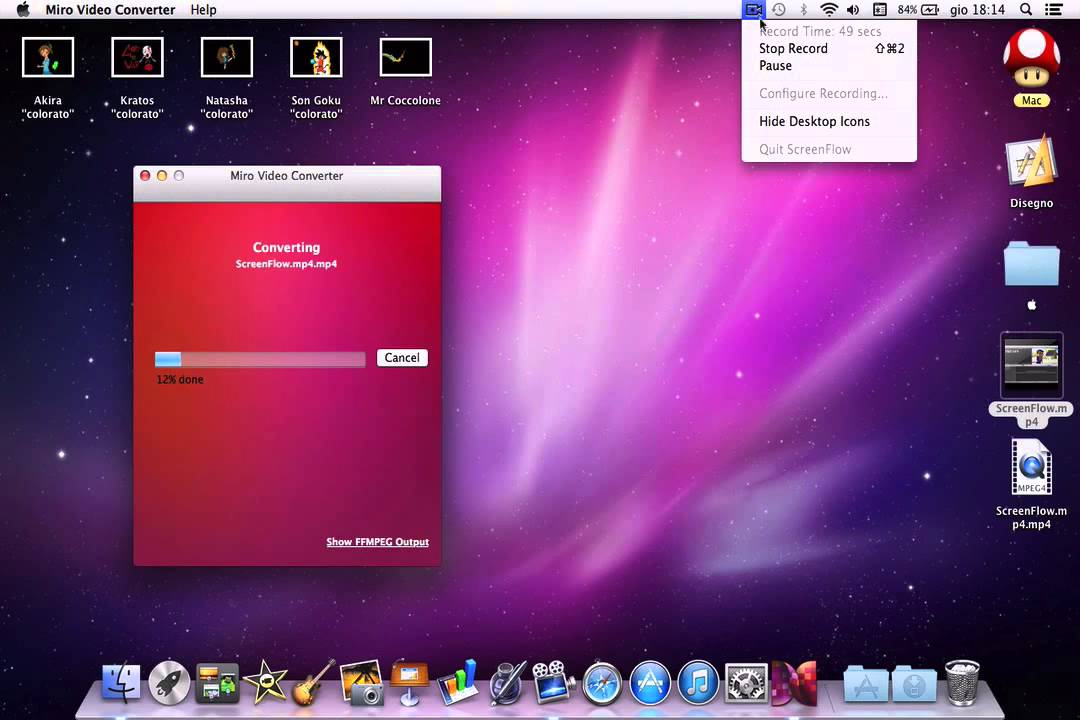Open Time Machine menu bar icon

[778, 10]
